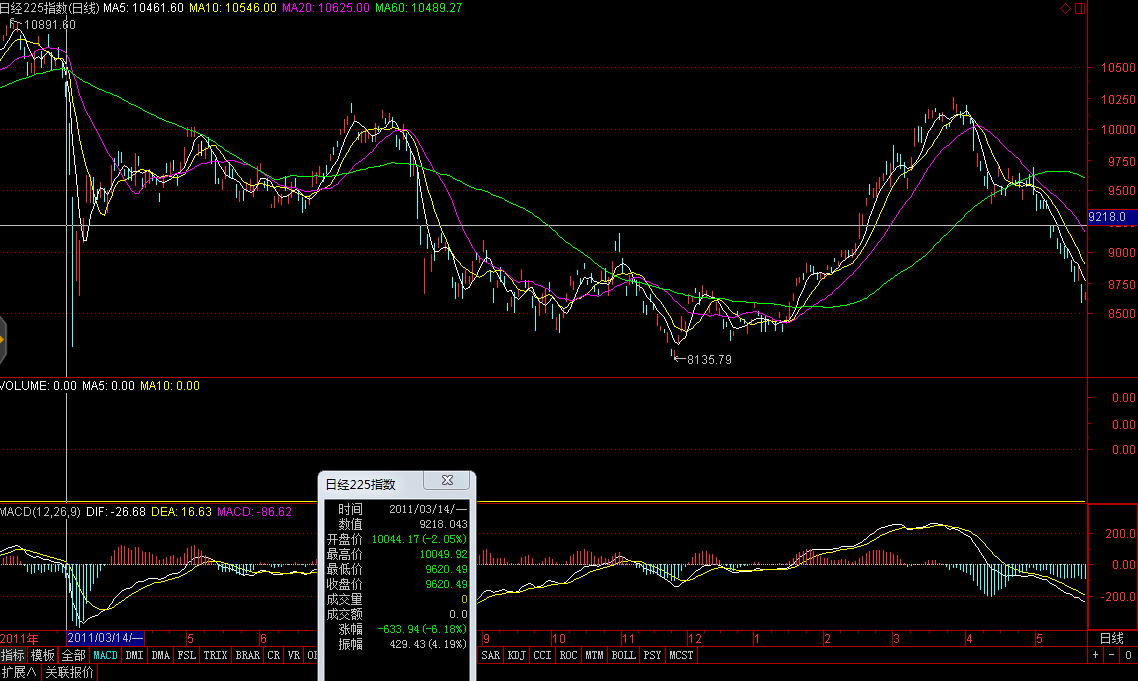This screenshot has height=681, width=1138.
Task: Click the MA5: 10461.60 label
Action: click(x=144, y=8)
